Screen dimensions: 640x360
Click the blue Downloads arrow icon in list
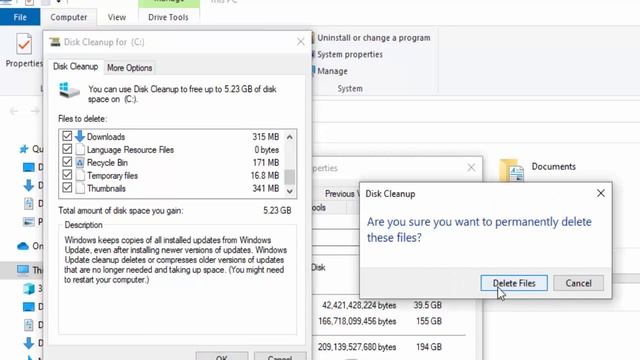click(80, 136)
